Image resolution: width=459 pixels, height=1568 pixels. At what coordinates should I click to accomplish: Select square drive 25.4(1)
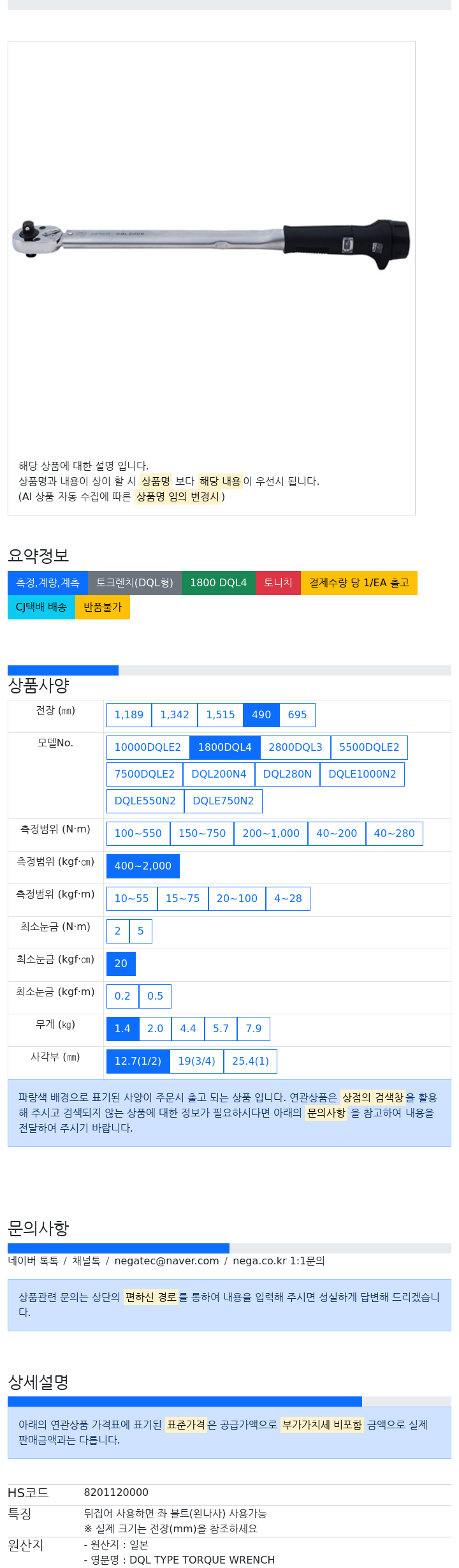251,1061
